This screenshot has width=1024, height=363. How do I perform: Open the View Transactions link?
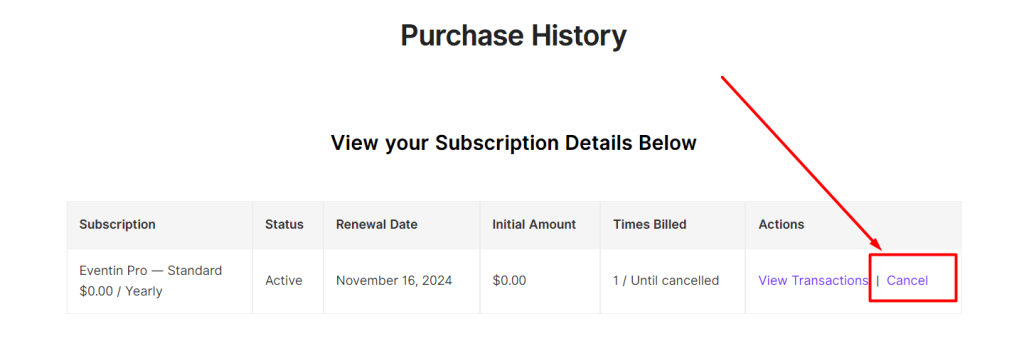[813, 281]
